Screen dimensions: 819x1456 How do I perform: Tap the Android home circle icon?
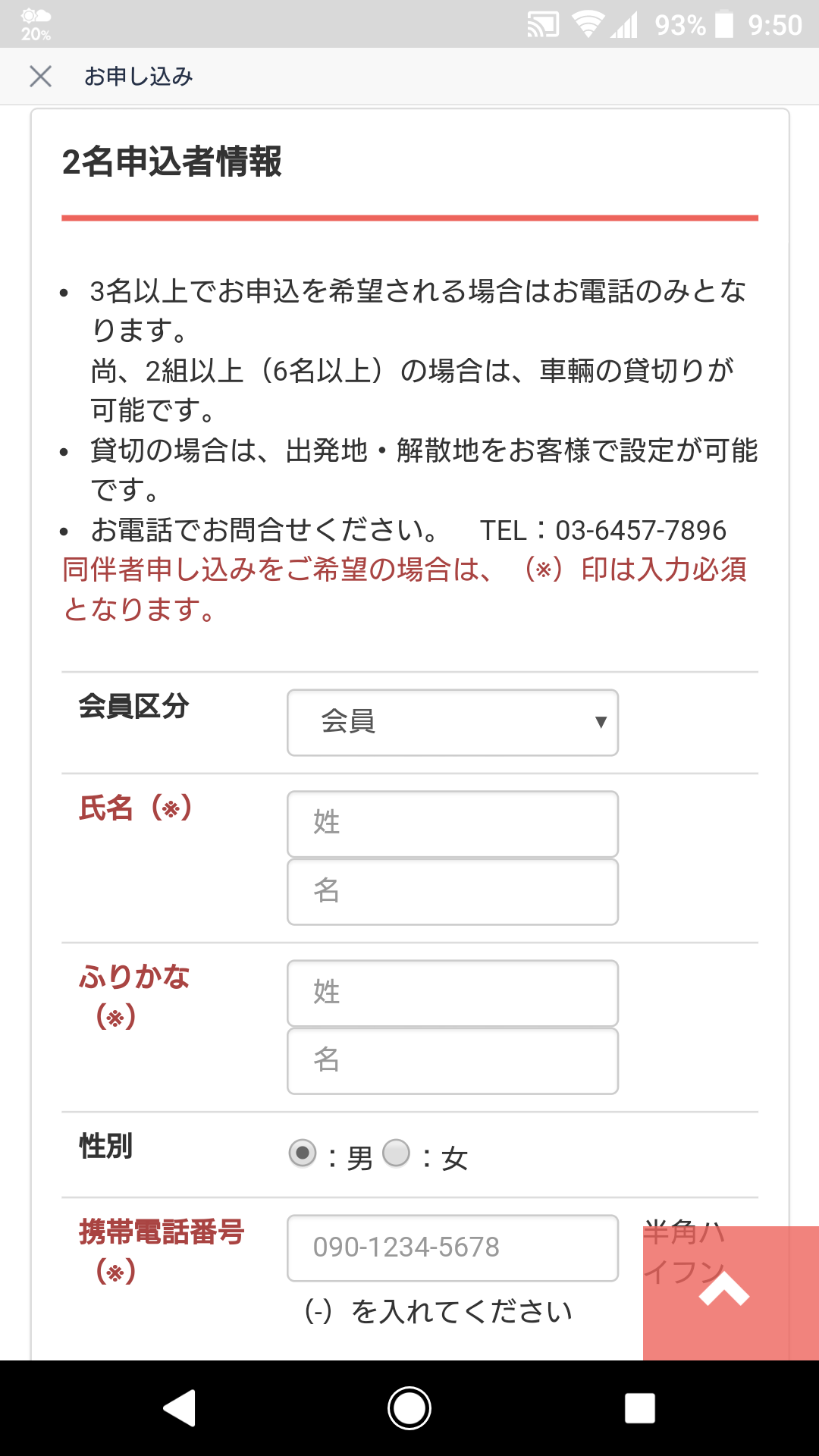pos(409,1408)
